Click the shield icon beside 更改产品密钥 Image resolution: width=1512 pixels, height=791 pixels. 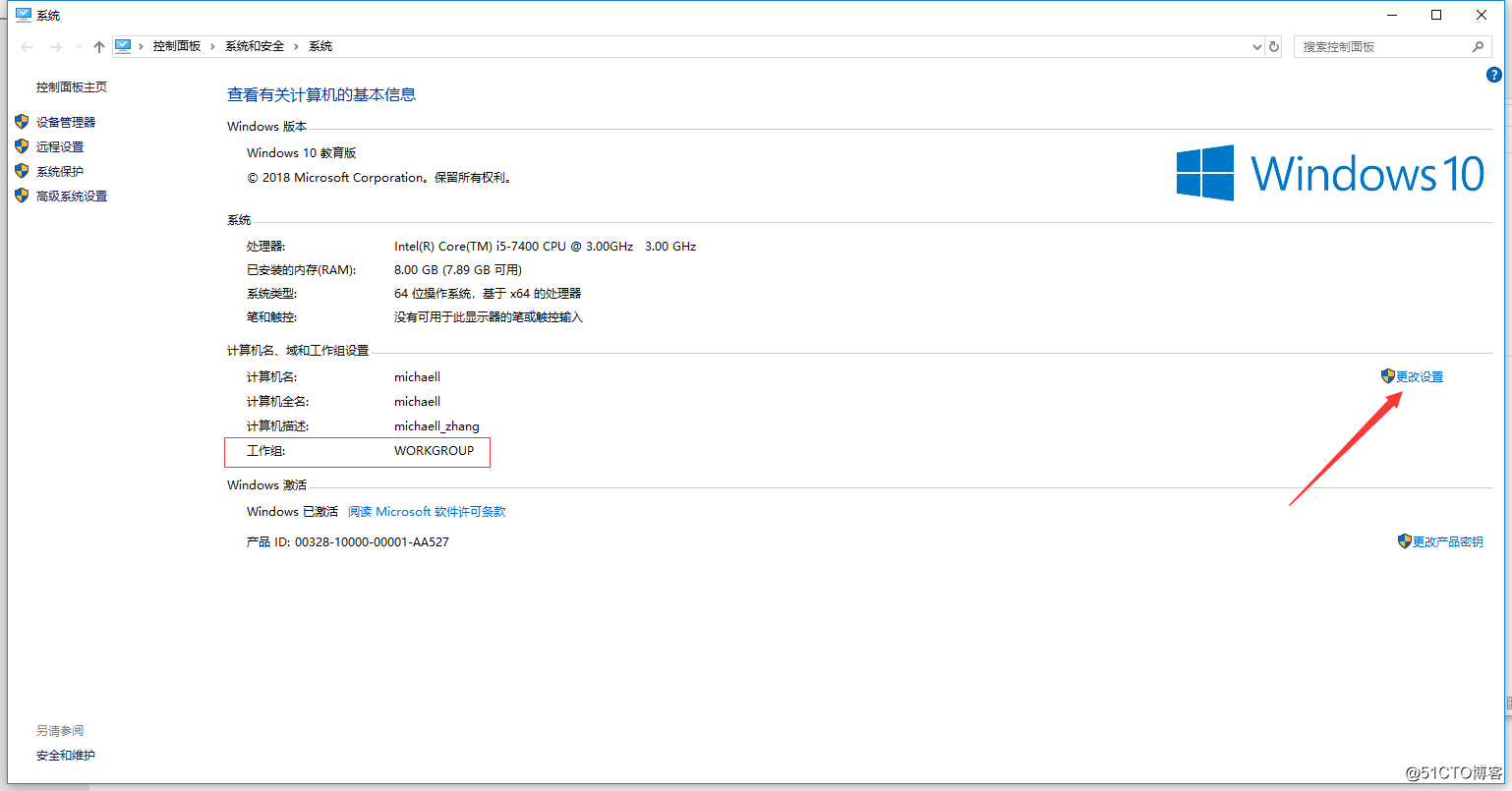click(x=1405, y=541)
